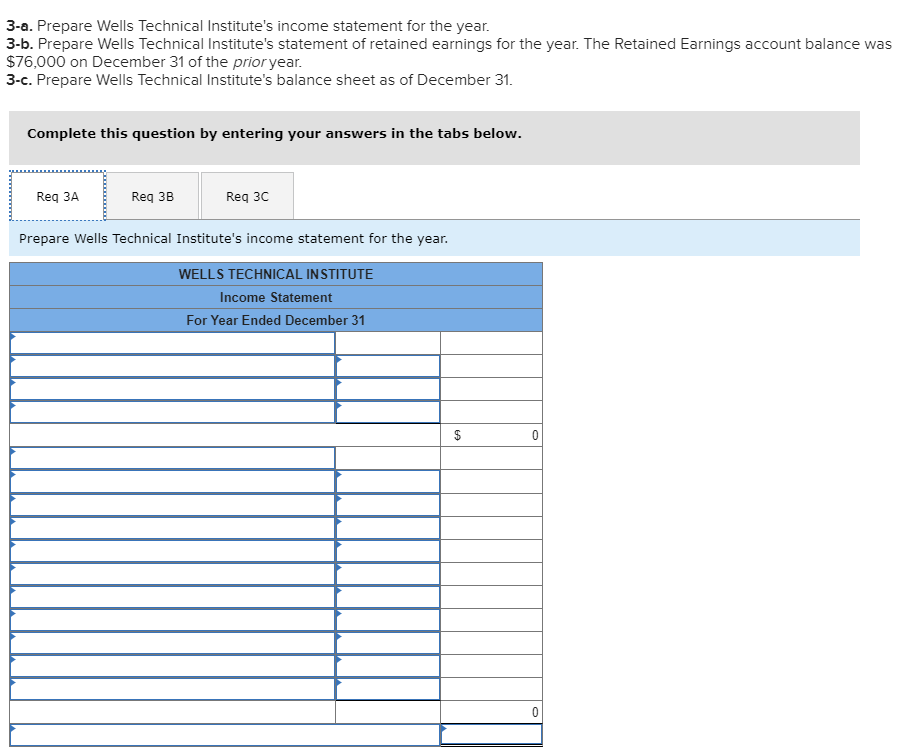The height and width of the screenshot is (754, 912).
Task: Switch to the Req 3A tab
Action: pyautogui.click(x=57, y=196)
